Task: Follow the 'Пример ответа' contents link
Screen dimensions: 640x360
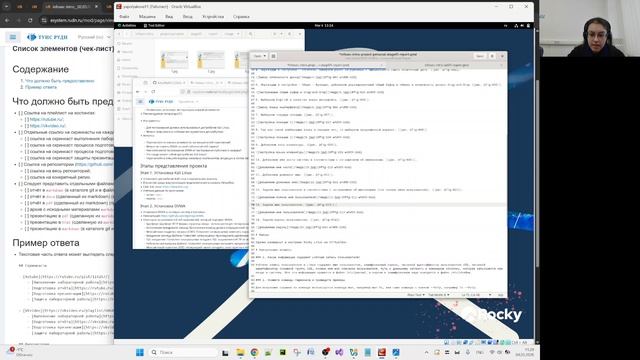Action: pyautogui.click(x=41, y=87)
